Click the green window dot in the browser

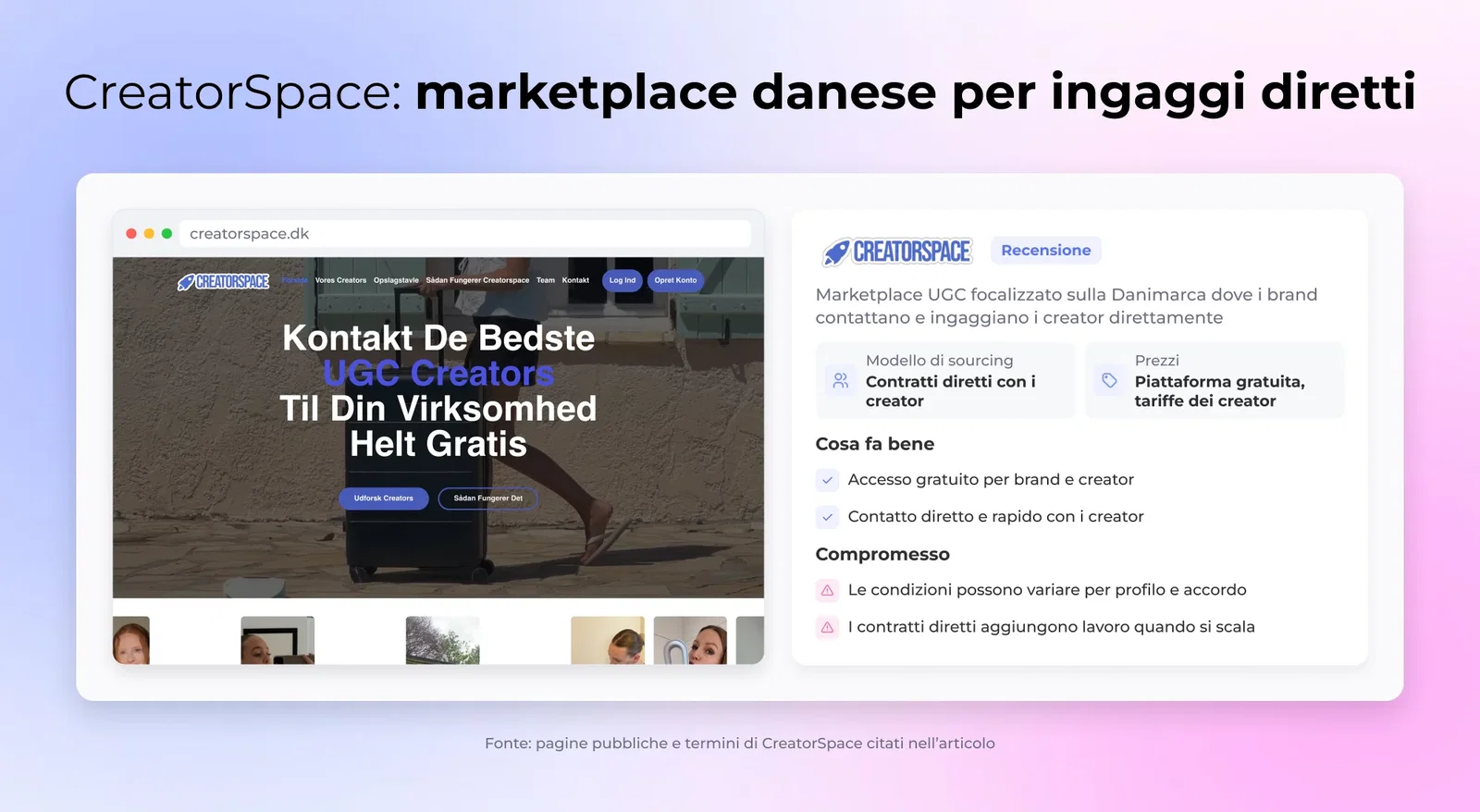(166, 234)
